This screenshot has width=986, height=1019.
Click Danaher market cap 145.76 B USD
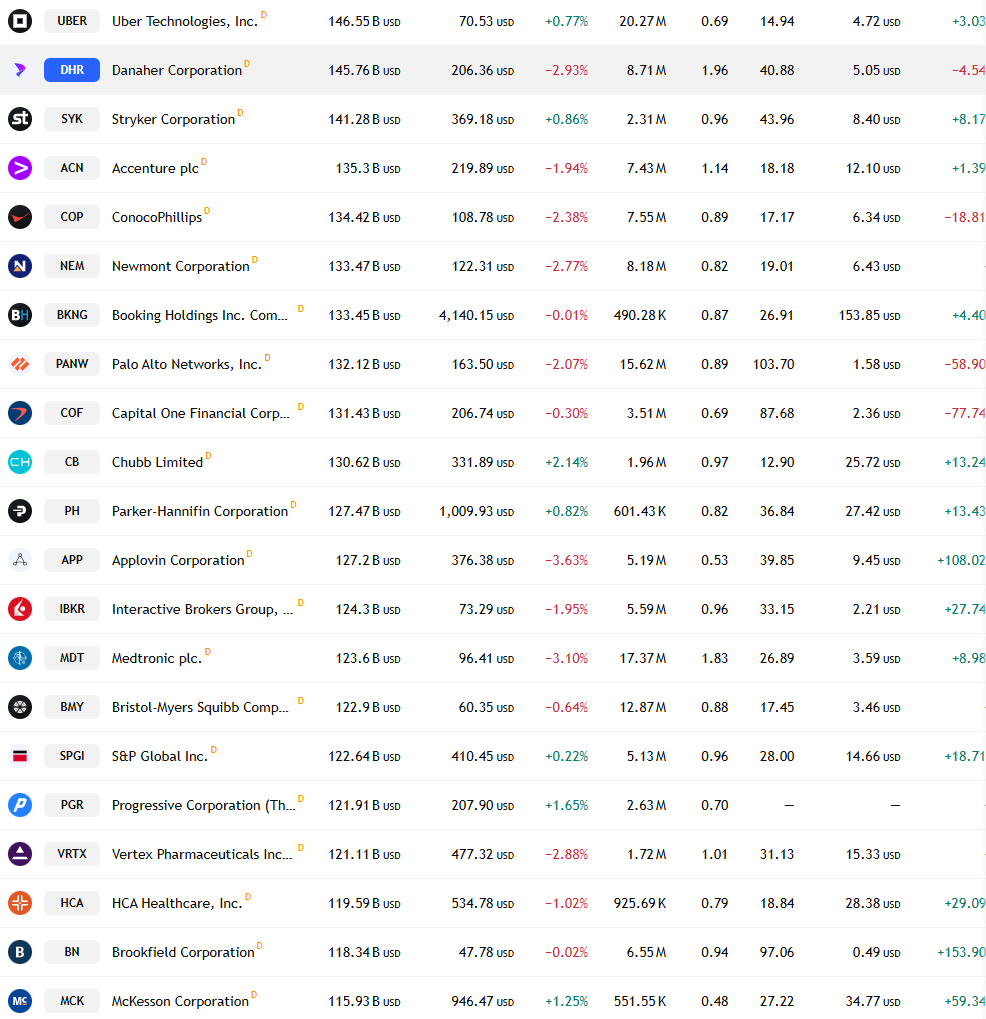click(x=364, y=70)
